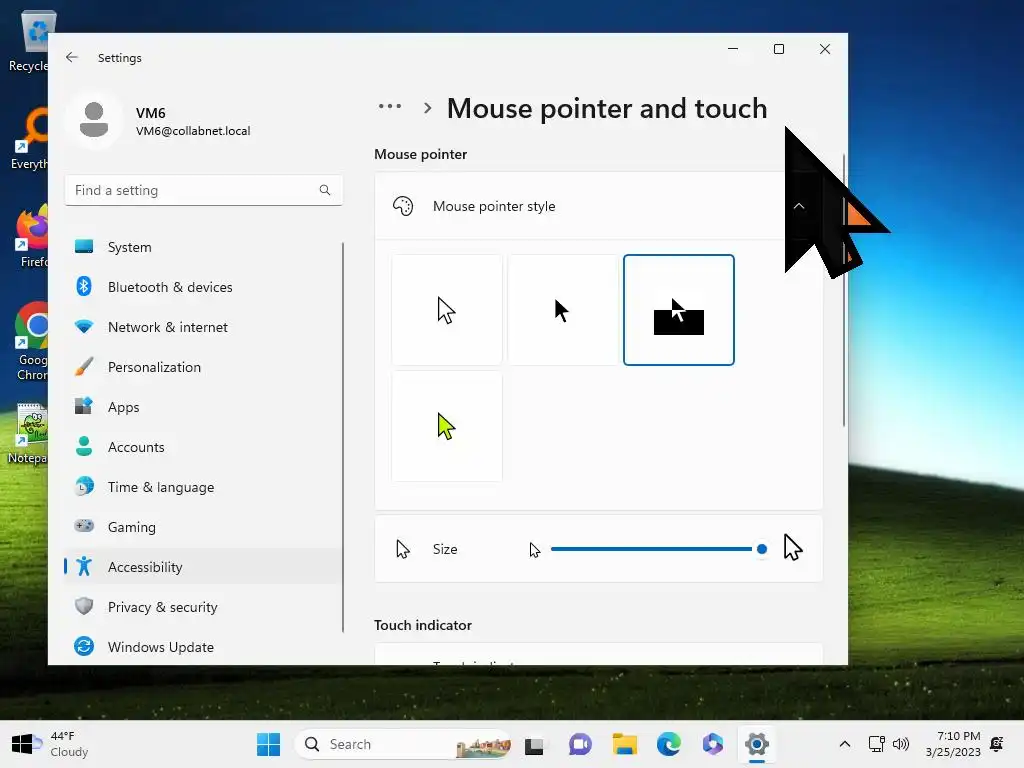Open System settings
The width and height of the screenshot is (1024, 768).
click(204, 247)
